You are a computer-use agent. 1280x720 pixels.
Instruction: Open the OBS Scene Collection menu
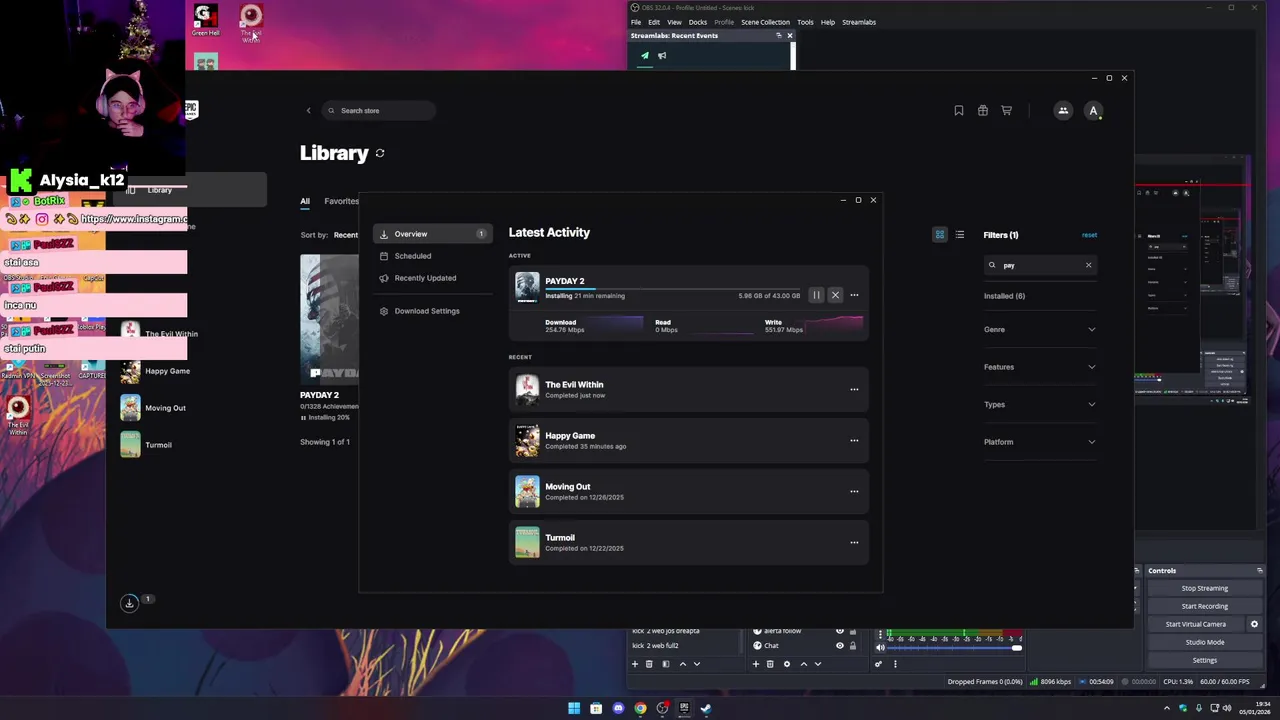point(765,22)
